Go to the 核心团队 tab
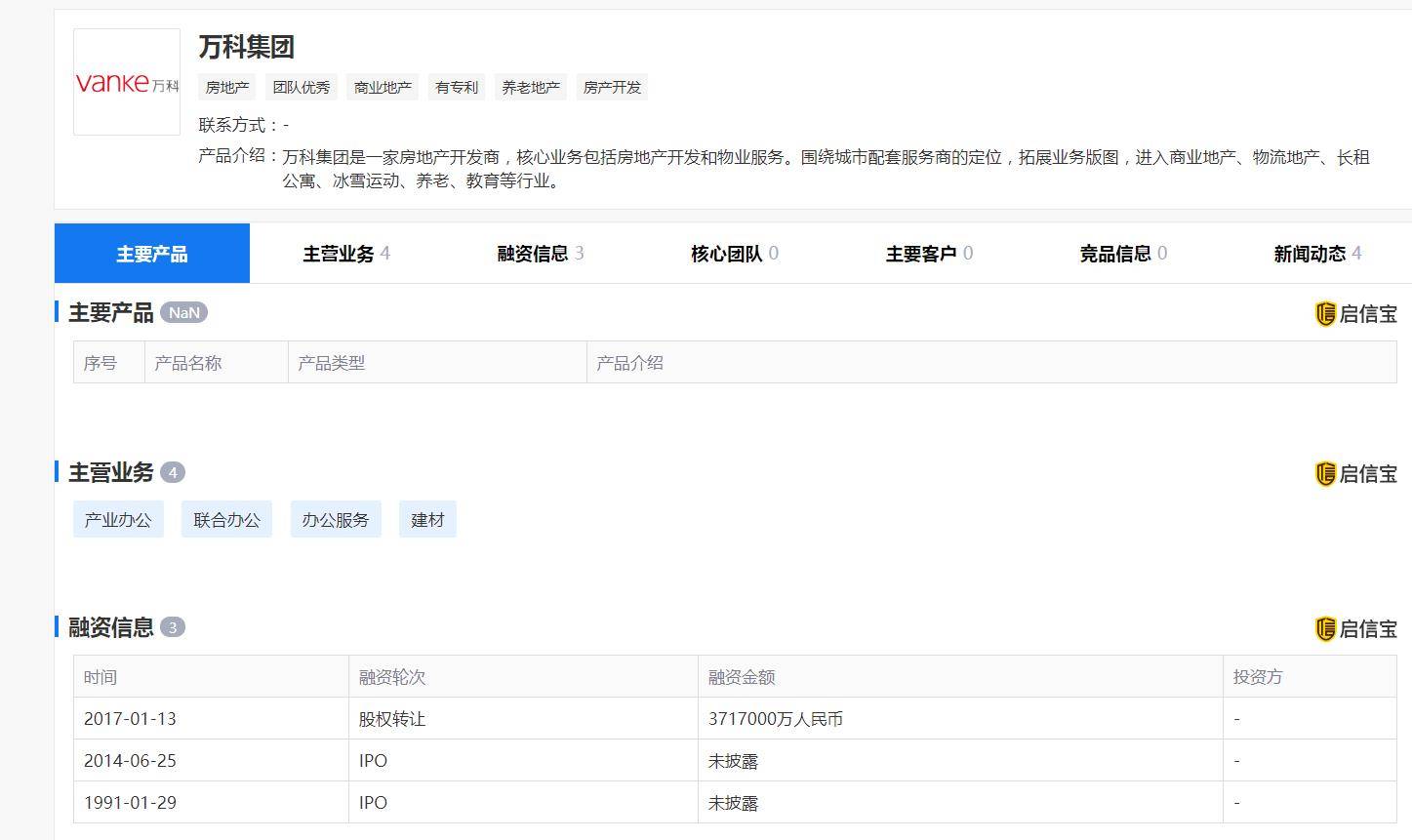This screenshot has height=840, width=1412. 735,254
